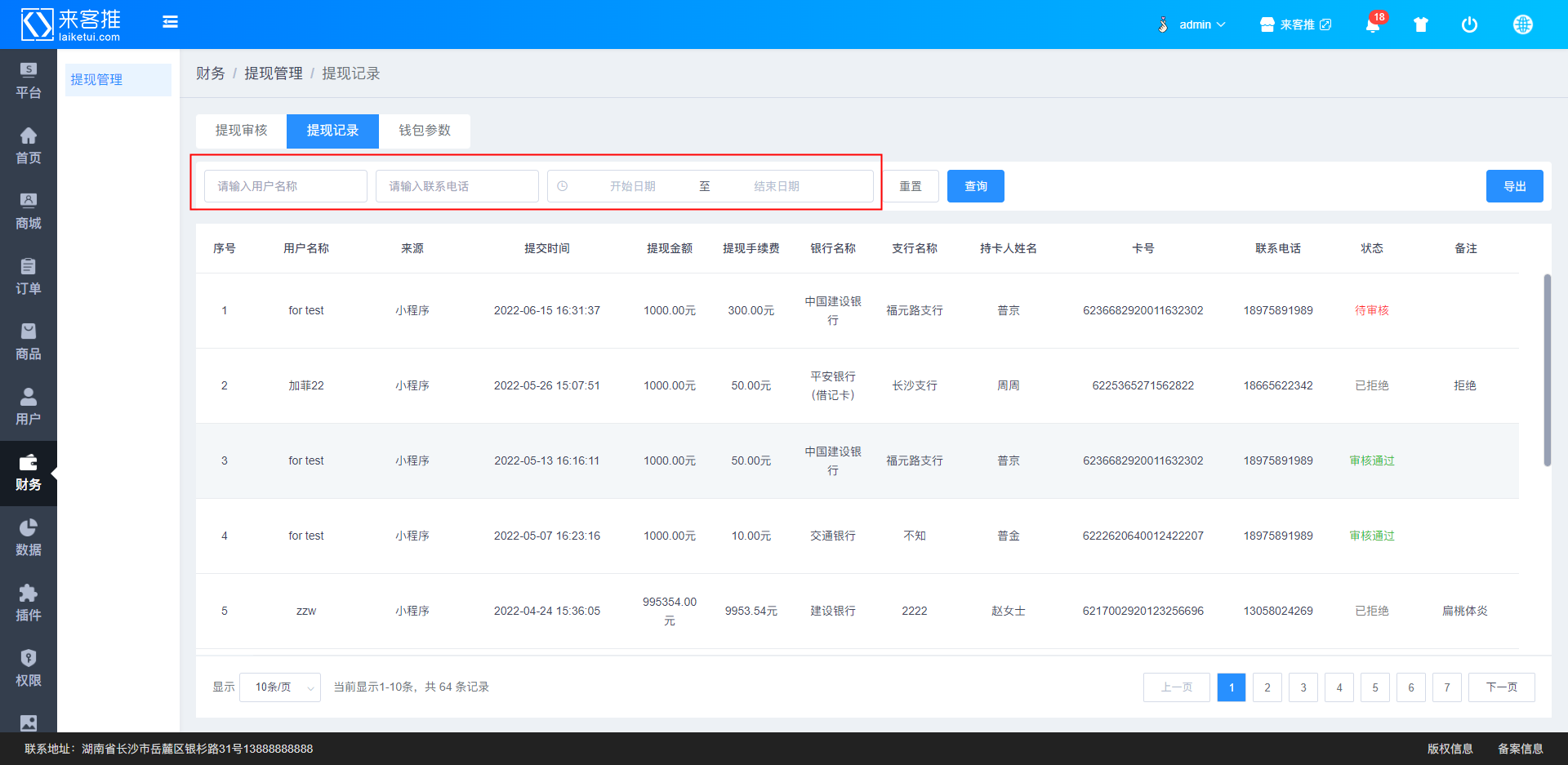Click the clock icon in date field
This screenshot has width=1568, height=765.
[x=562, y=186]
